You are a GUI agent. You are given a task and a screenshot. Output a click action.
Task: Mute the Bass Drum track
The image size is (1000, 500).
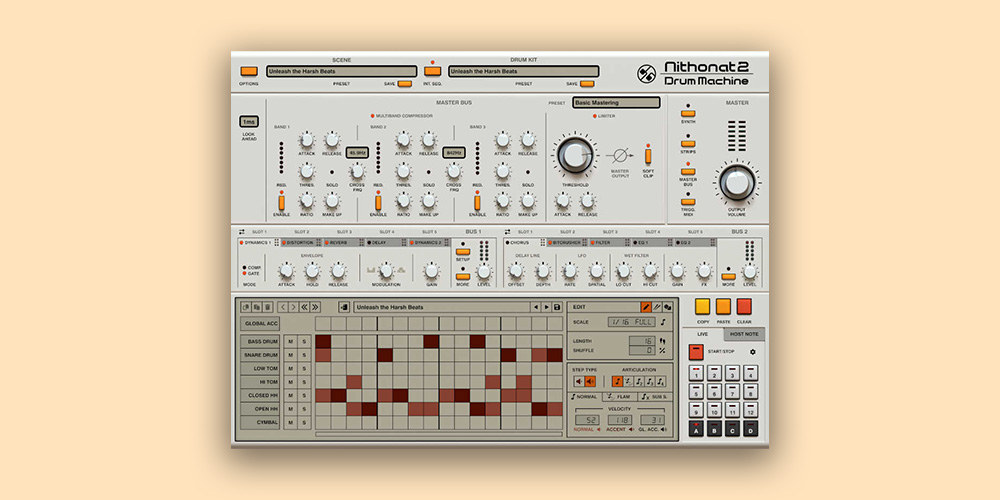point(290,341)
